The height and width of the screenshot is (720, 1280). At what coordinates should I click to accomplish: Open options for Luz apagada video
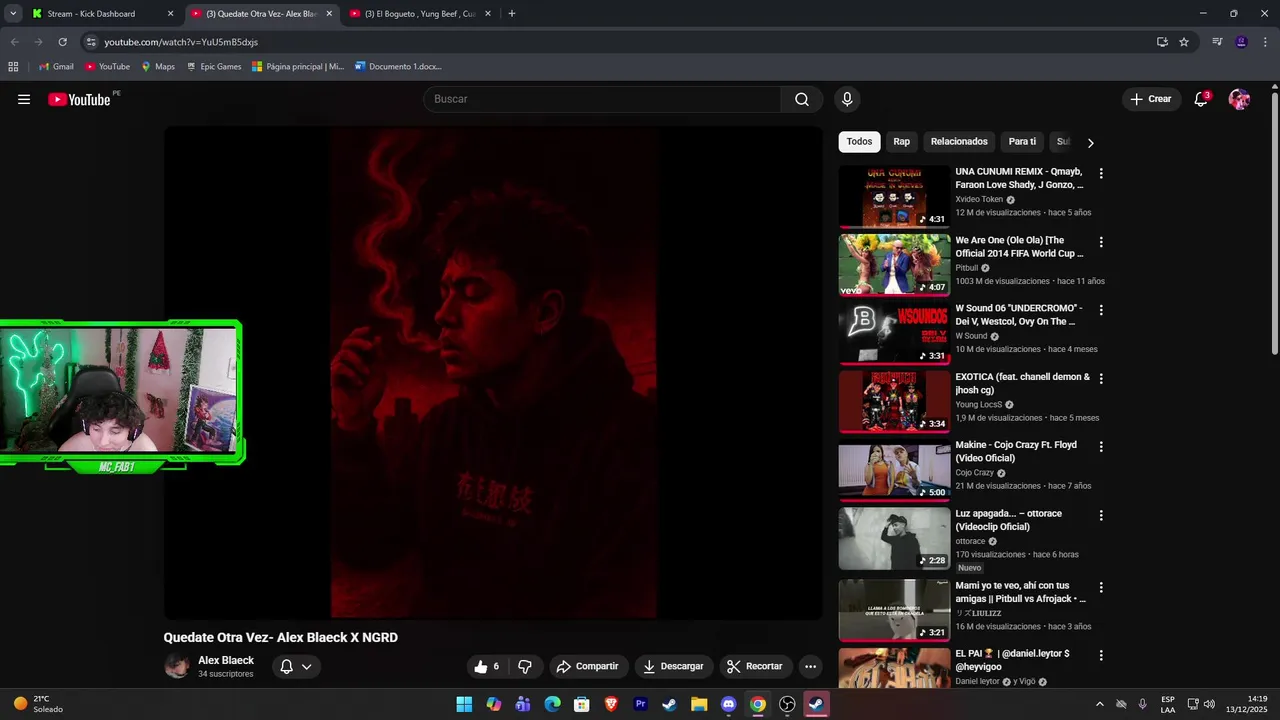pyautogui.click(x=1101, y=515)
